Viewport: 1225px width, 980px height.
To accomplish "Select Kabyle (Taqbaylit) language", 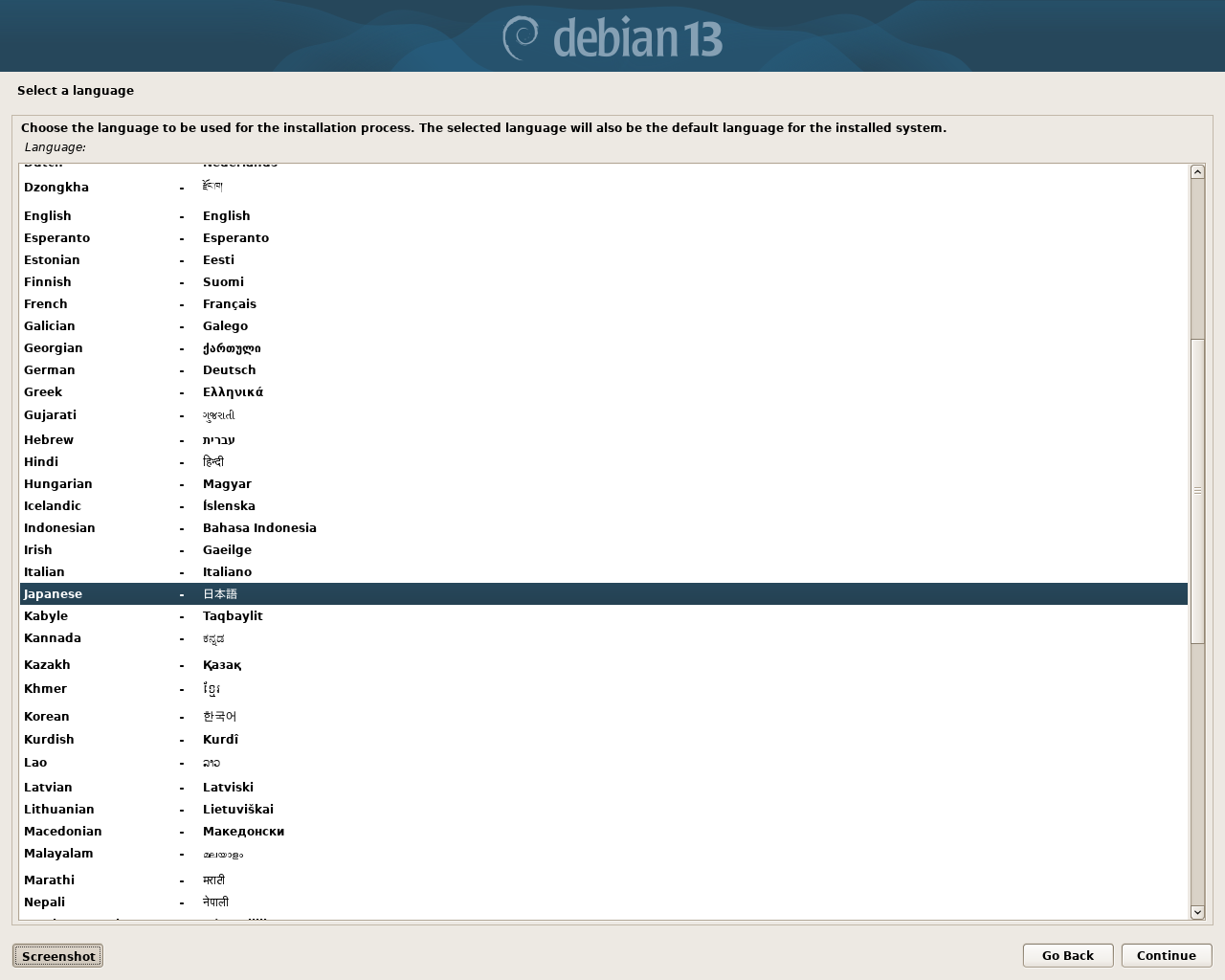I will 604,616.
